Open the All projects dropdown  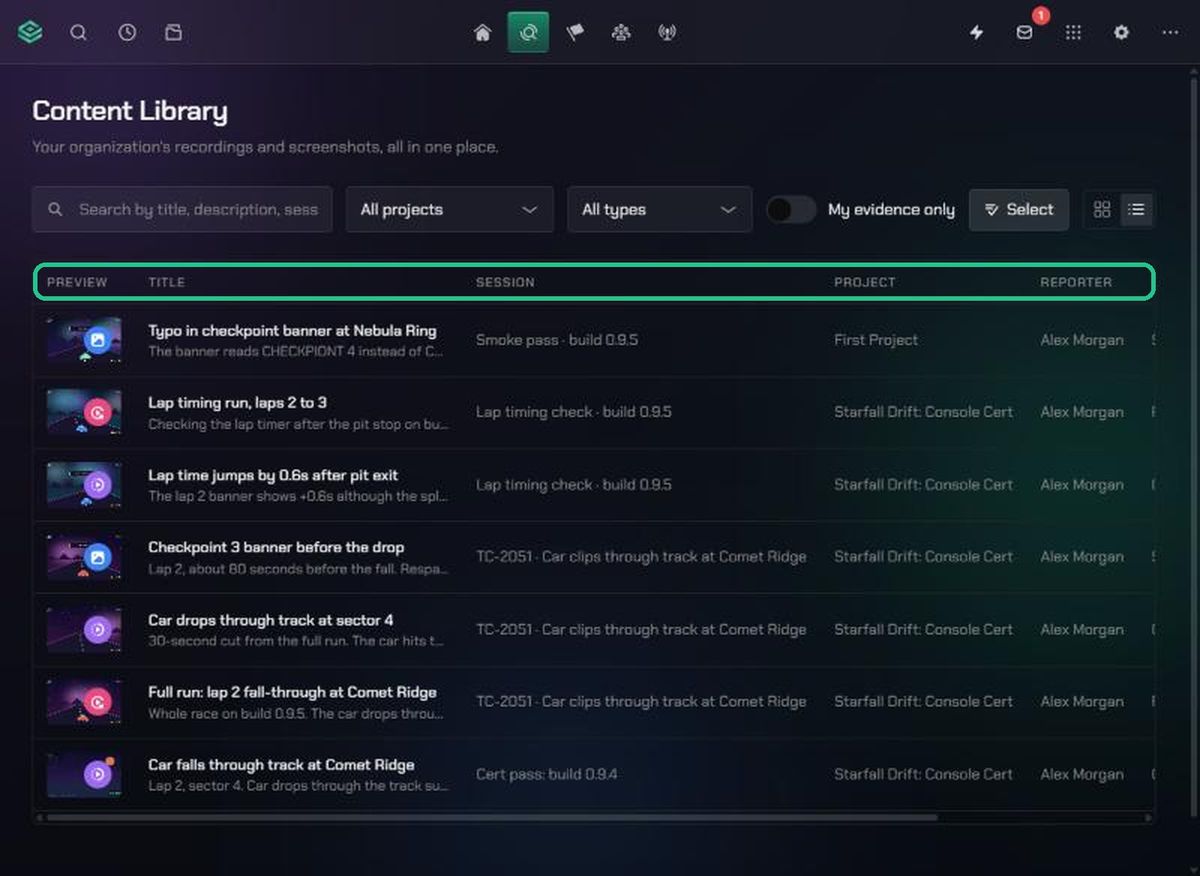click(x=449, y=209)
